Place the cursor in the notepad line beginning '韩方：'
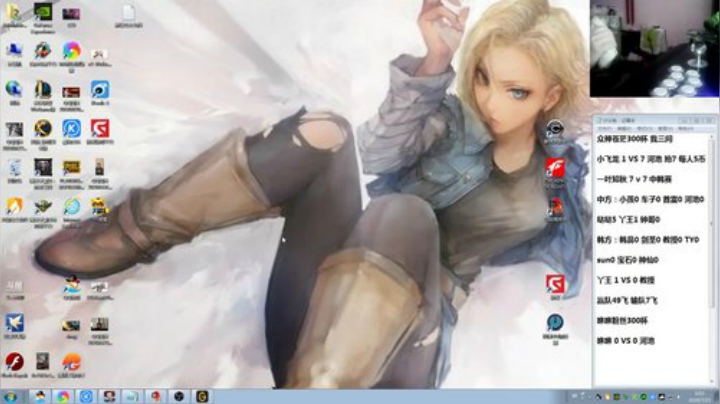This screenshot has height=404, width=720. pyautogui.click(x=648, y=240)
